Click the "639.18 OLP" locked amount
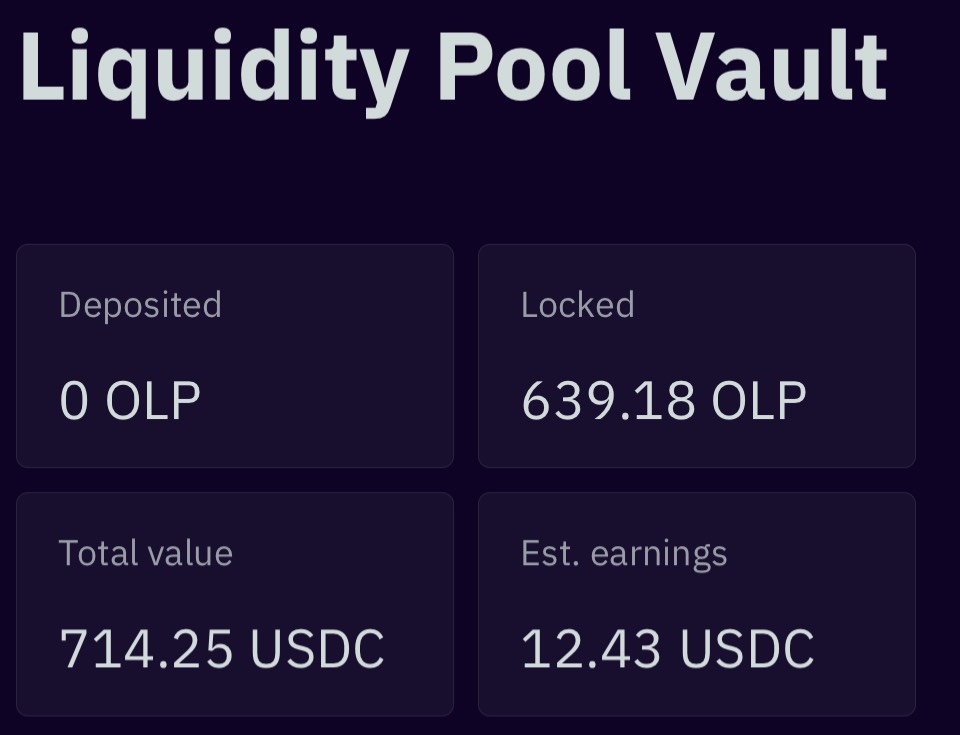This screenshot has height=735, width=960. pyautogui.click(x=663, y=400)
